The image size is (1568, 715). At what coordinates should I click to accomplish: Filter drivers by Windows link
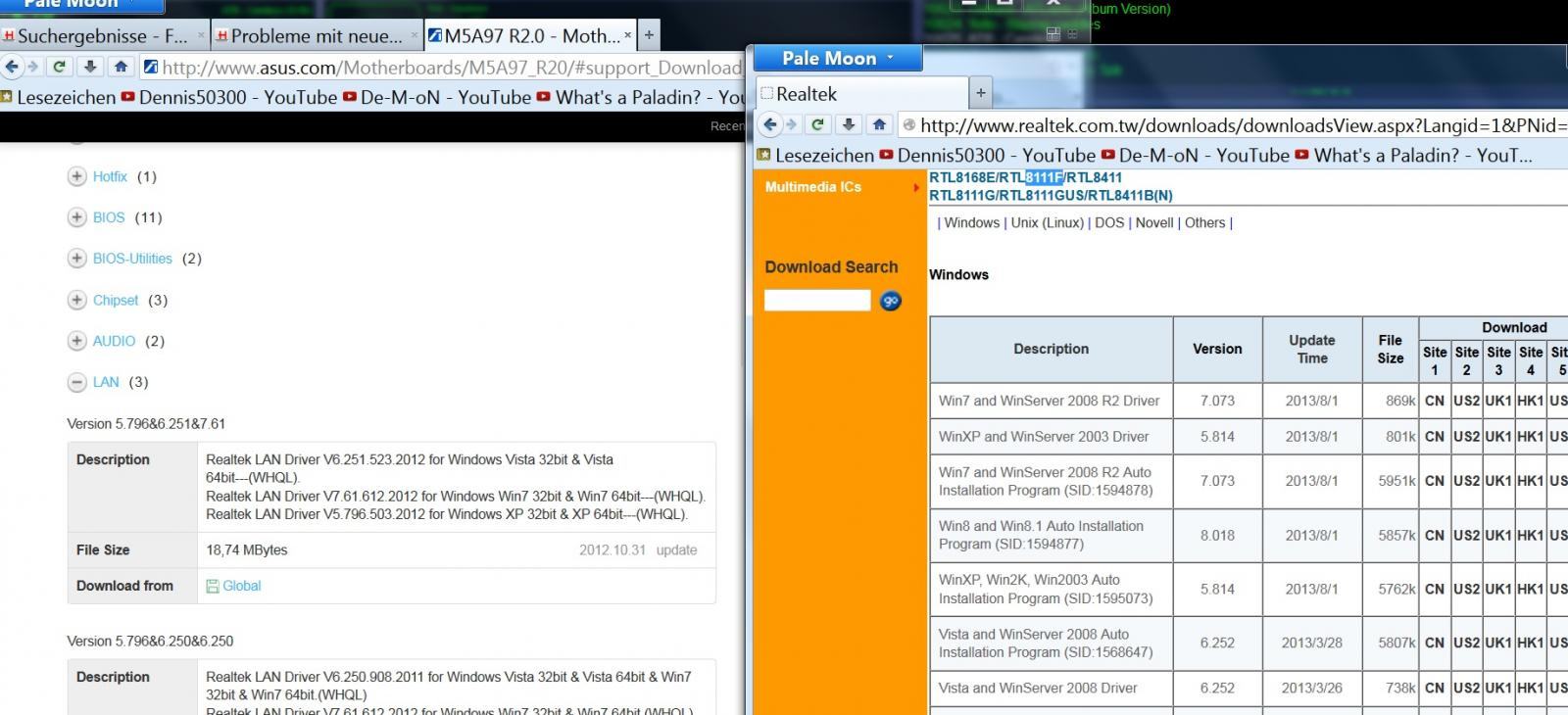pos(971,222)
